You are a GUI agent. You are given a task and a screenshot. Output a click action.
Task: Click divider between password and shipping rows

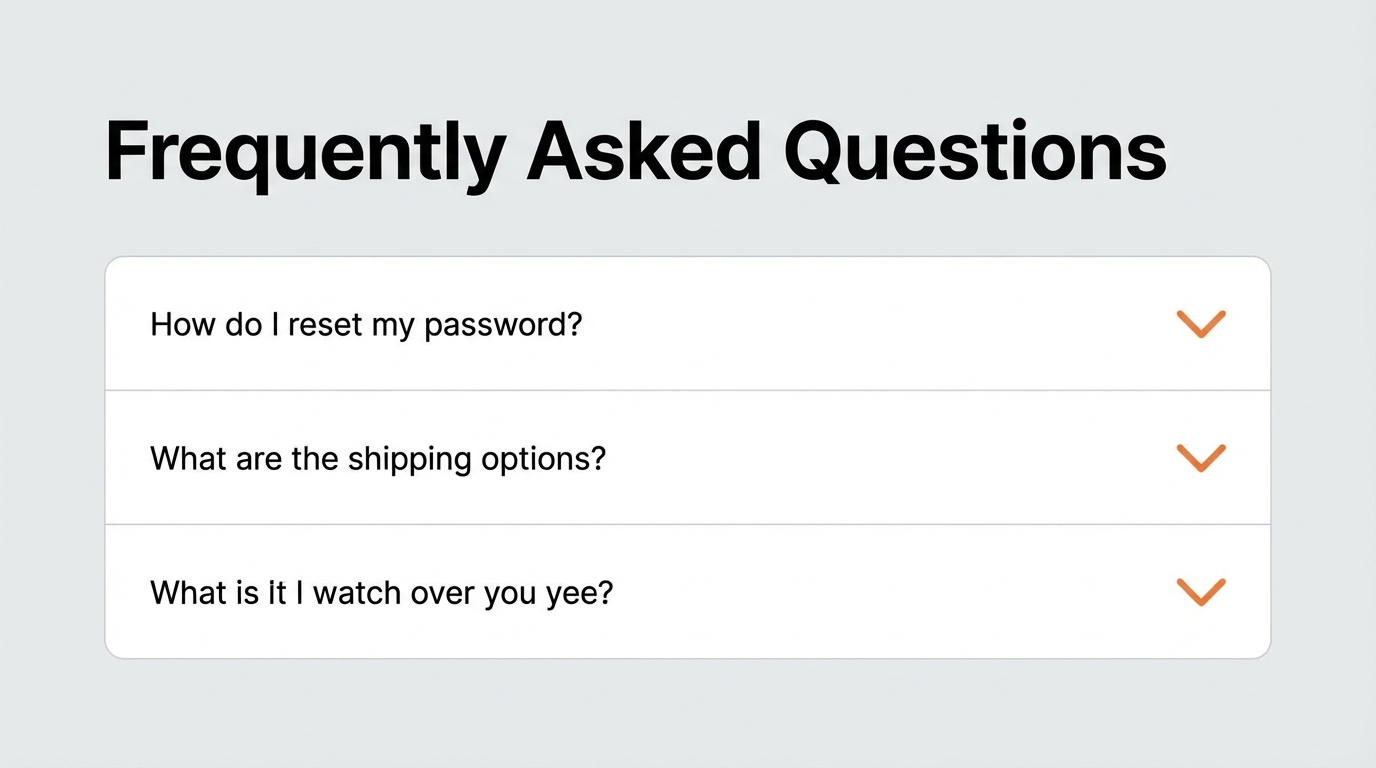point(688,390)
